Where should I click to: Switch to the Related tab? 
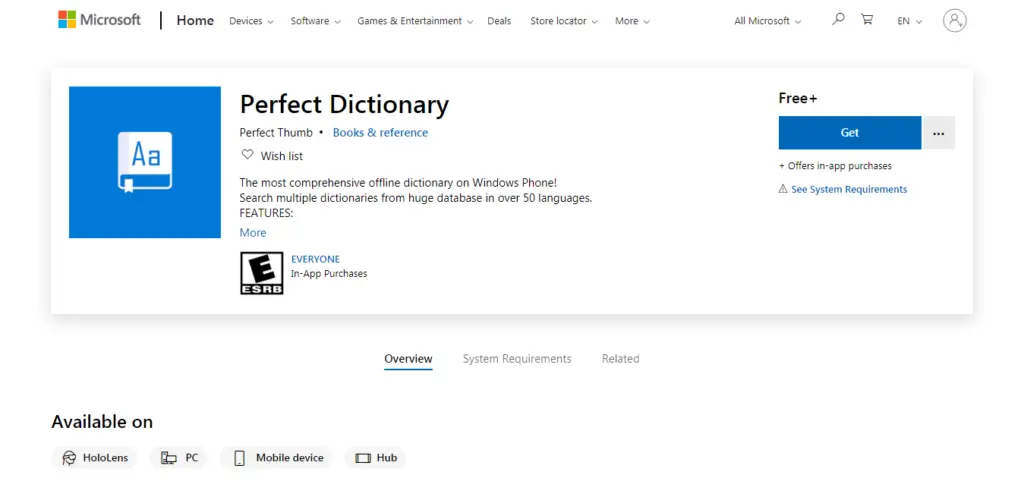(x=620, y=358)
